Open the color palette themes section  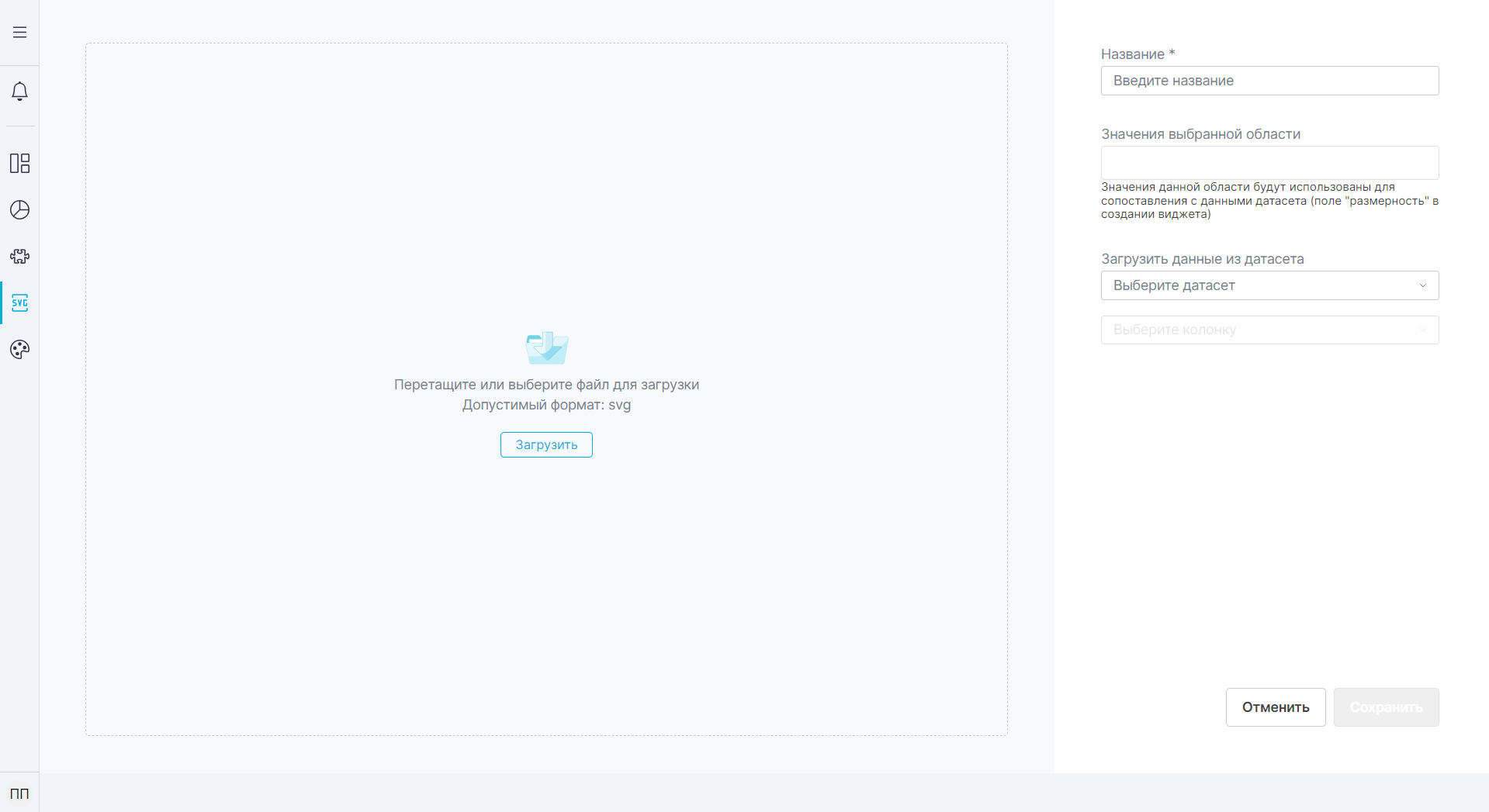[x=19, y=349]
